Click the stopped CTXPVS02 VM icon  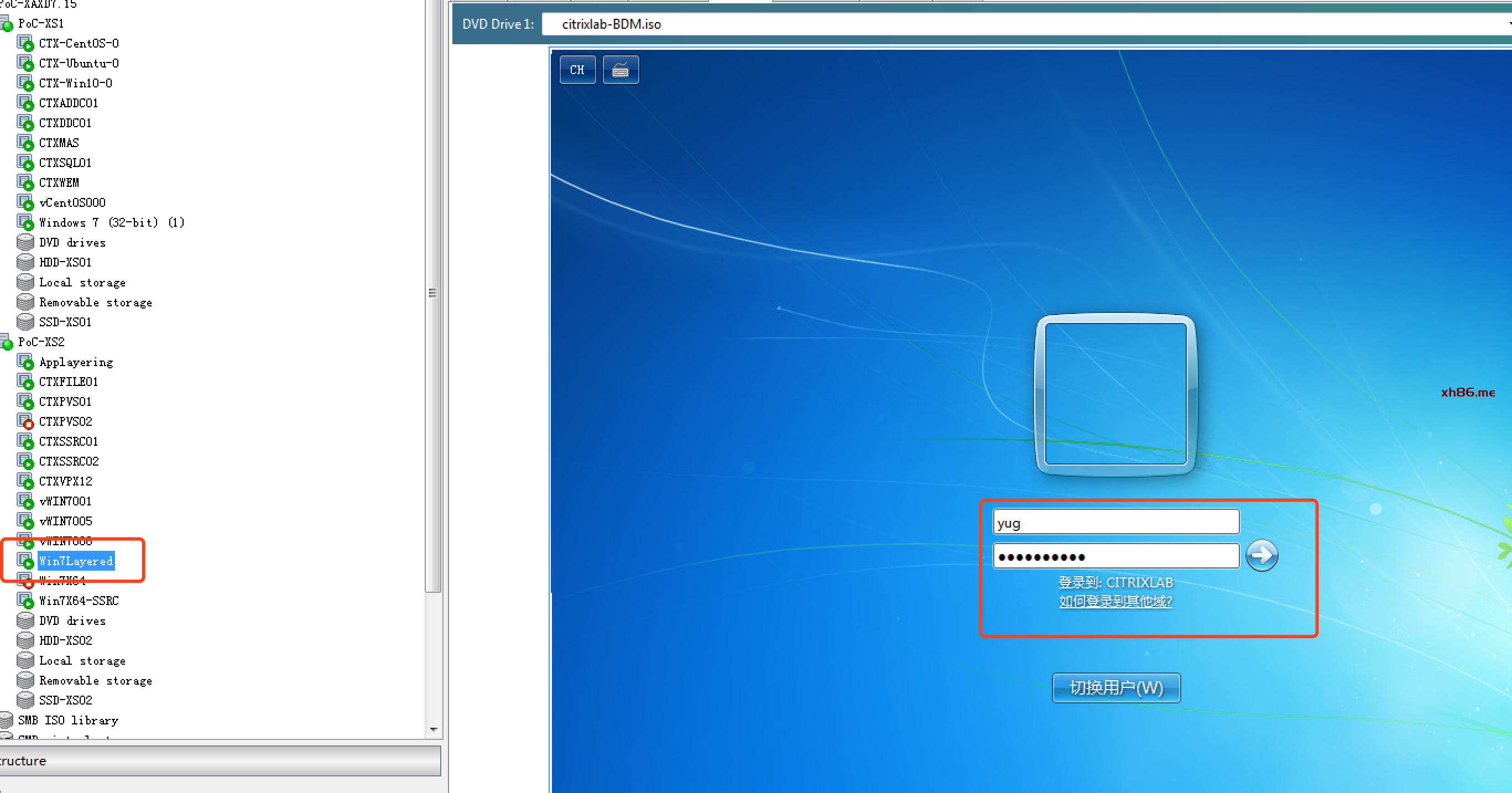(x=25, y=421)
